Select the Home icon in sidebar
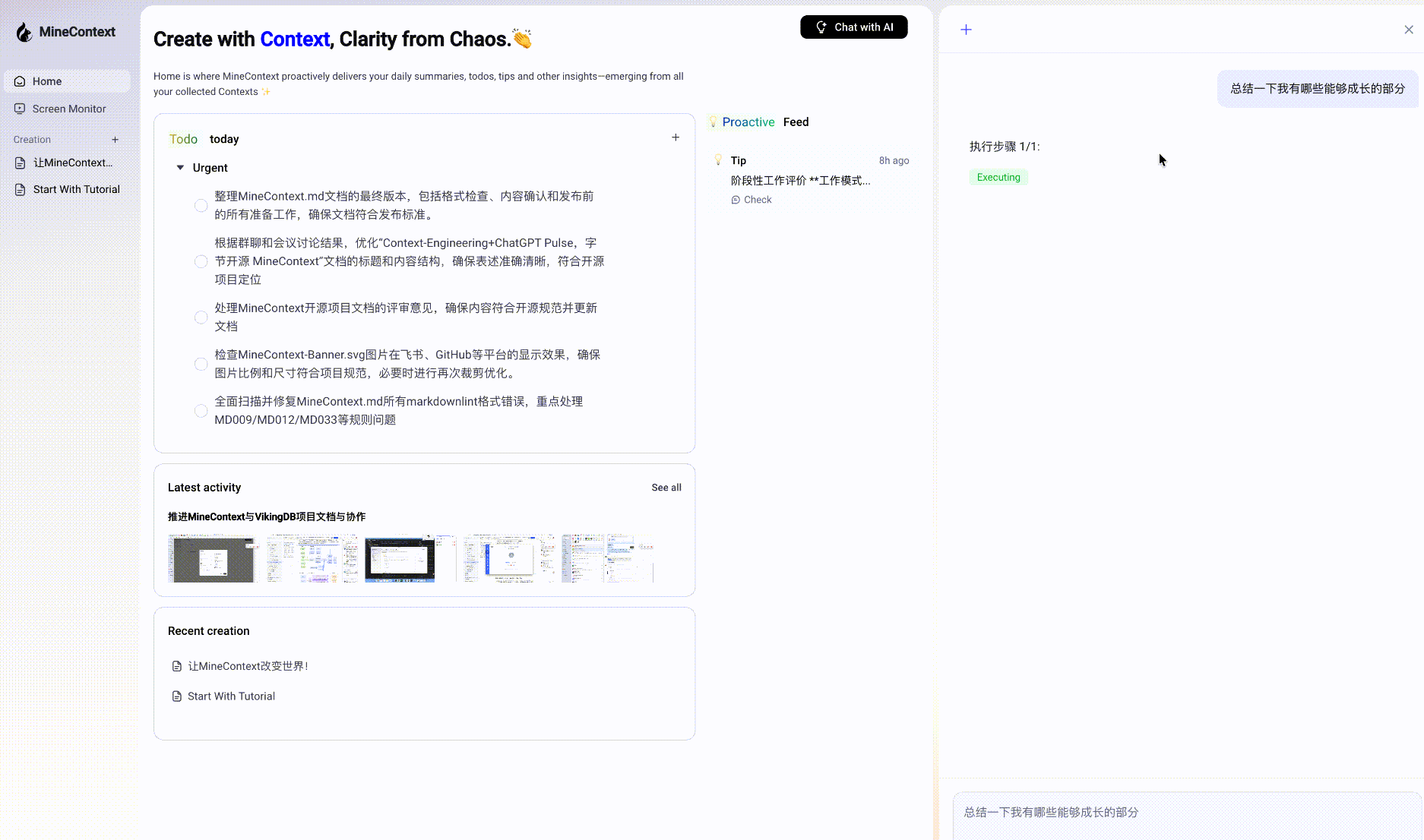 [x=20, y=81]
